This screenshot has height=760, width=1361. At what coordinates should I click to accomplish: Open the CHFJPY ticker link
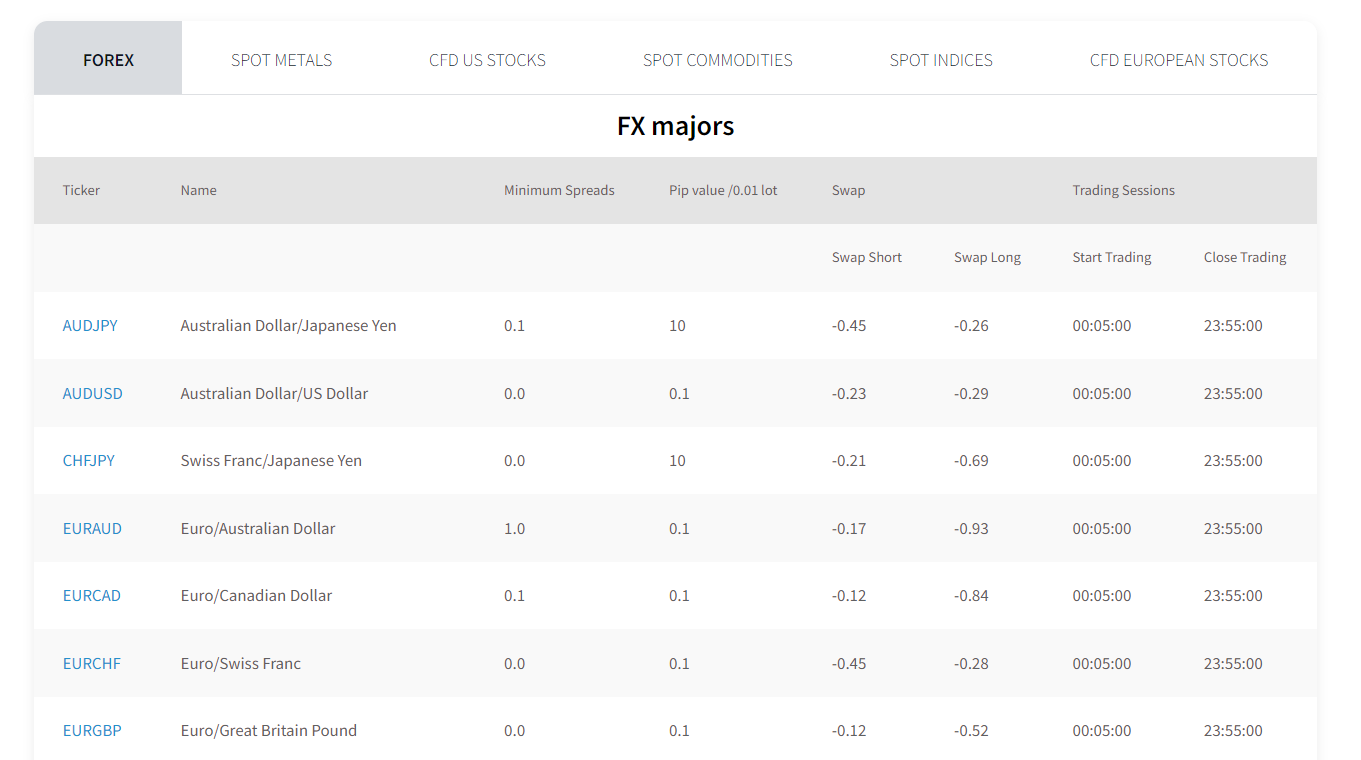[89, 461]
